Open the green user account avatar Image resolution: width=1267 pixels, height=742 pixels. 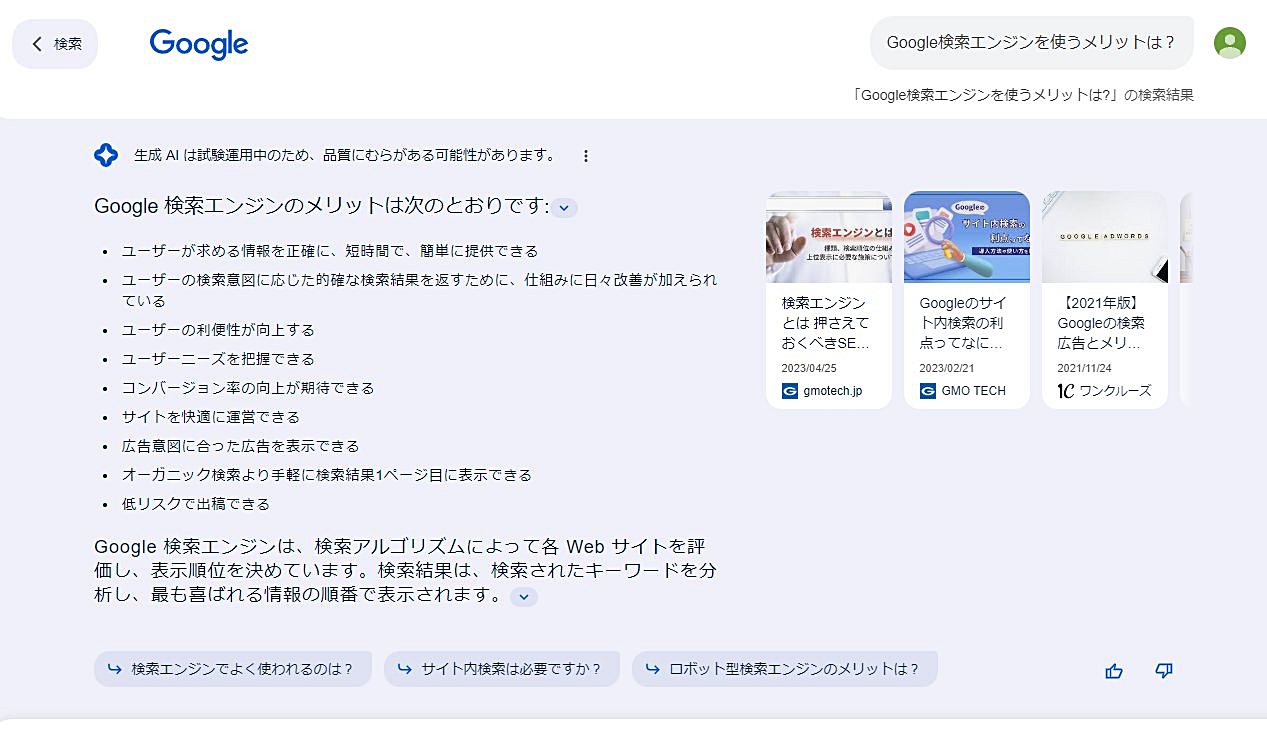pos(1229,43)
